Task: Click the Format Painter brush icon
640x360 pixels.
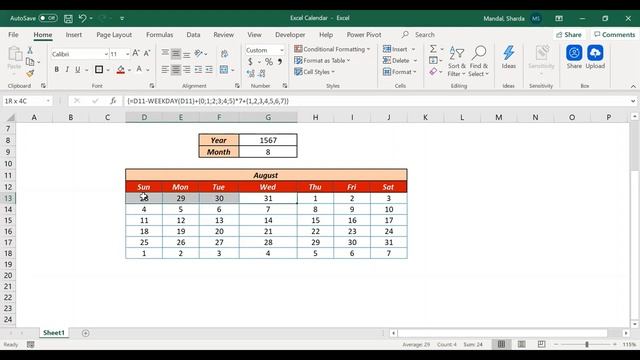Action: (x=30, y=73)
